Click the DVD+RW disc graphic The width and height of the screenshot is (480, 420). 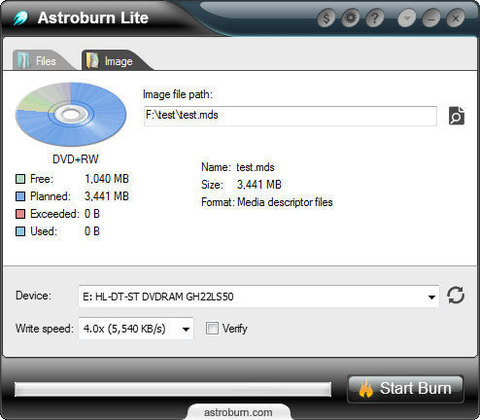point(71,114)
